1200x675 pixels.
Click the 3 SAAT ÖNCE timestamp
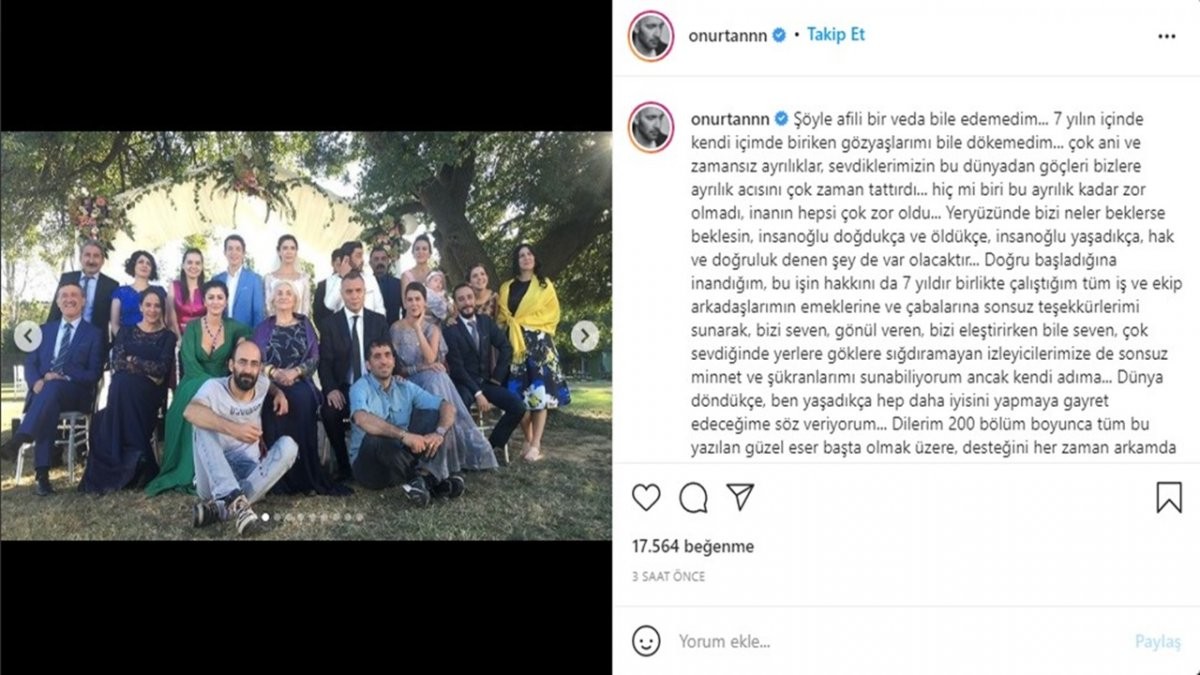coord(668,577)
